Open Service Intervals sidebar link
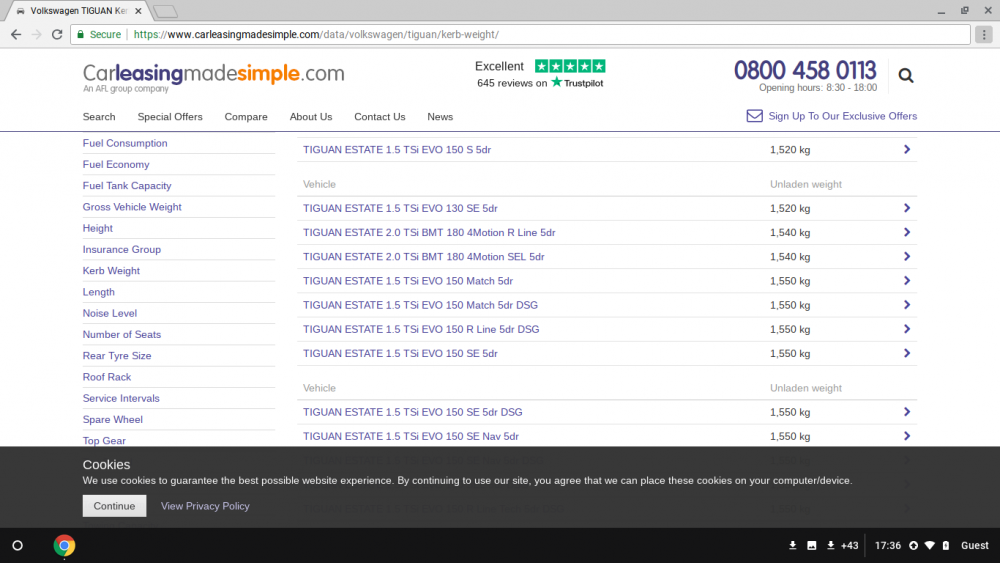 pyautogui.click(x=121, y=398)
